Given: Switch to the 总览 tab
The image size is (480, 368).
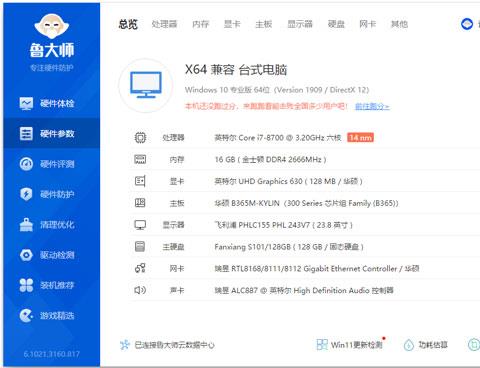Looking at the screenshot, I should point(128,24).
